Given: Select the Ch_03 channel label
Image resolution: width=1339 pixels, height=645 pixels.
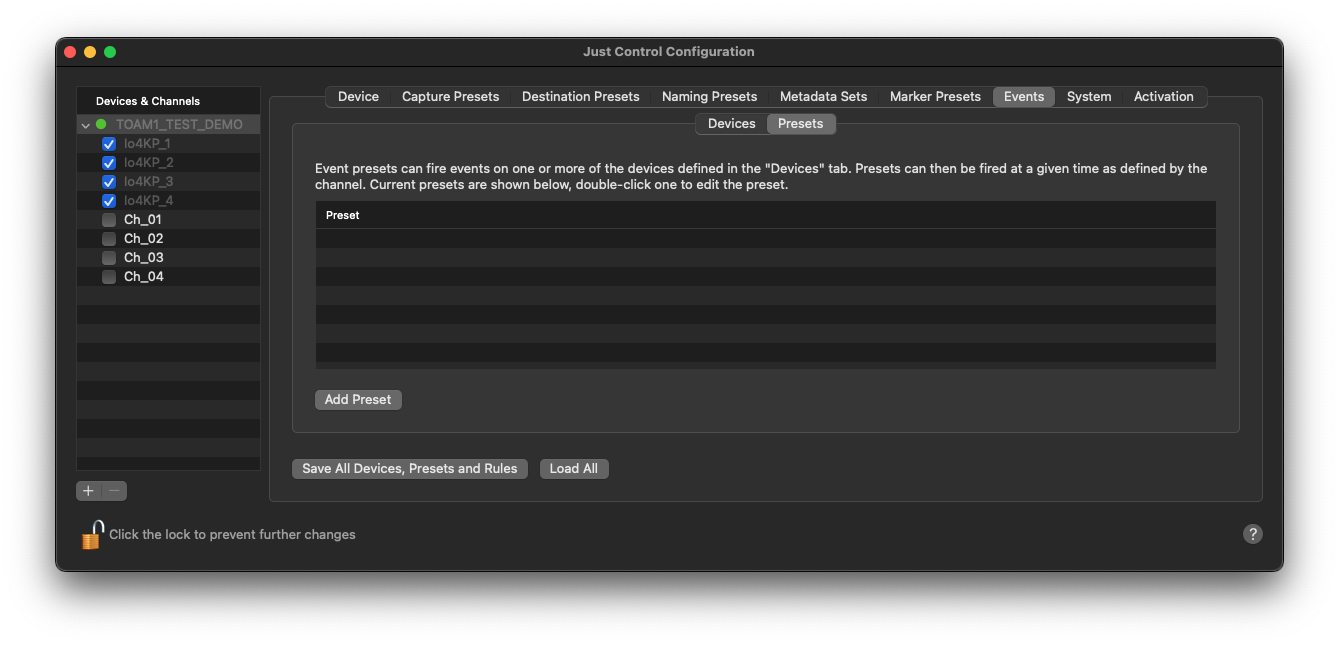Looking at the screenshot, I should coord(143,258).
